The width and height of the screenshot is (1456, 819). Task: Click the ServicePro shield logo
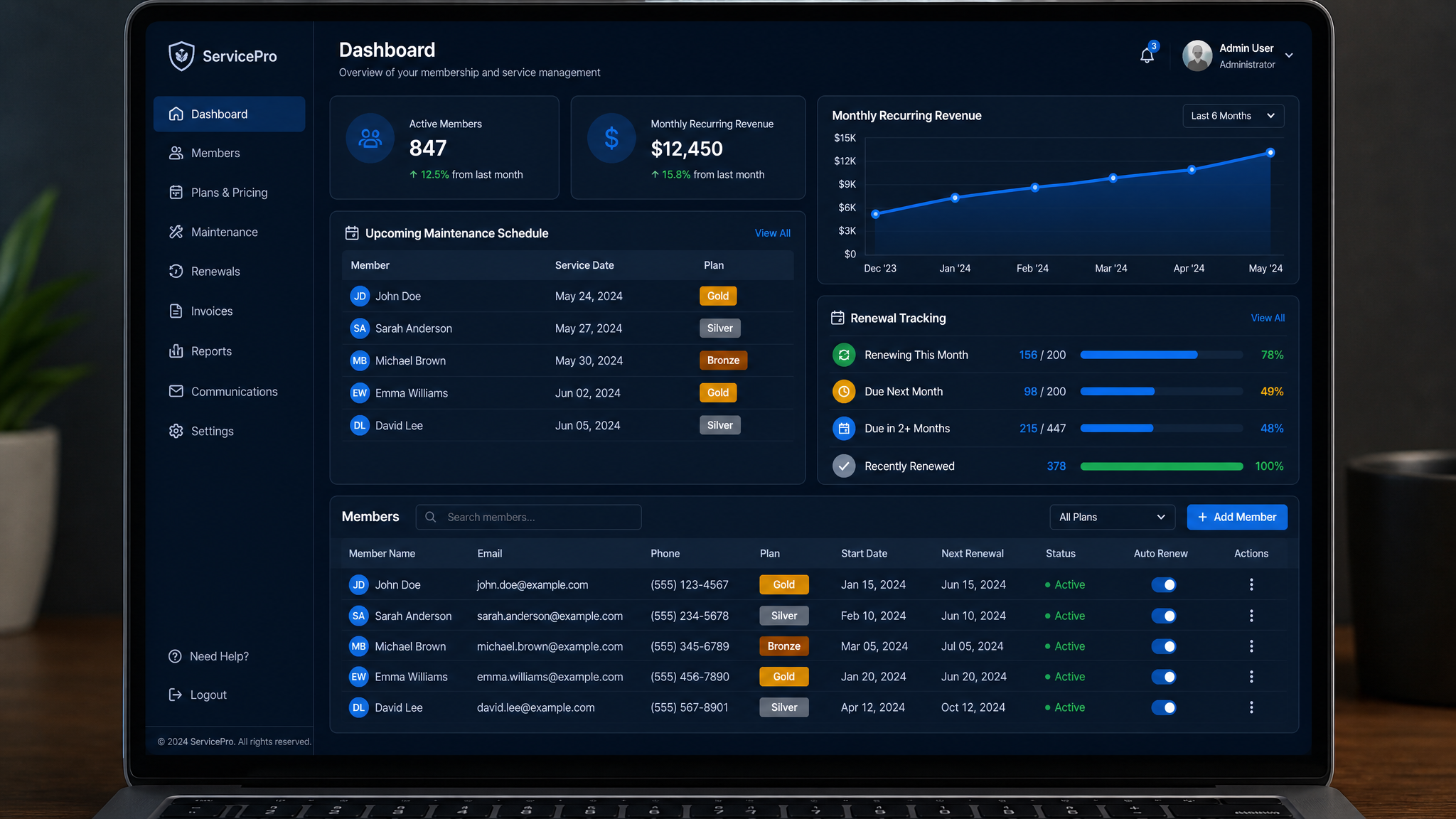tap(181, 55)
